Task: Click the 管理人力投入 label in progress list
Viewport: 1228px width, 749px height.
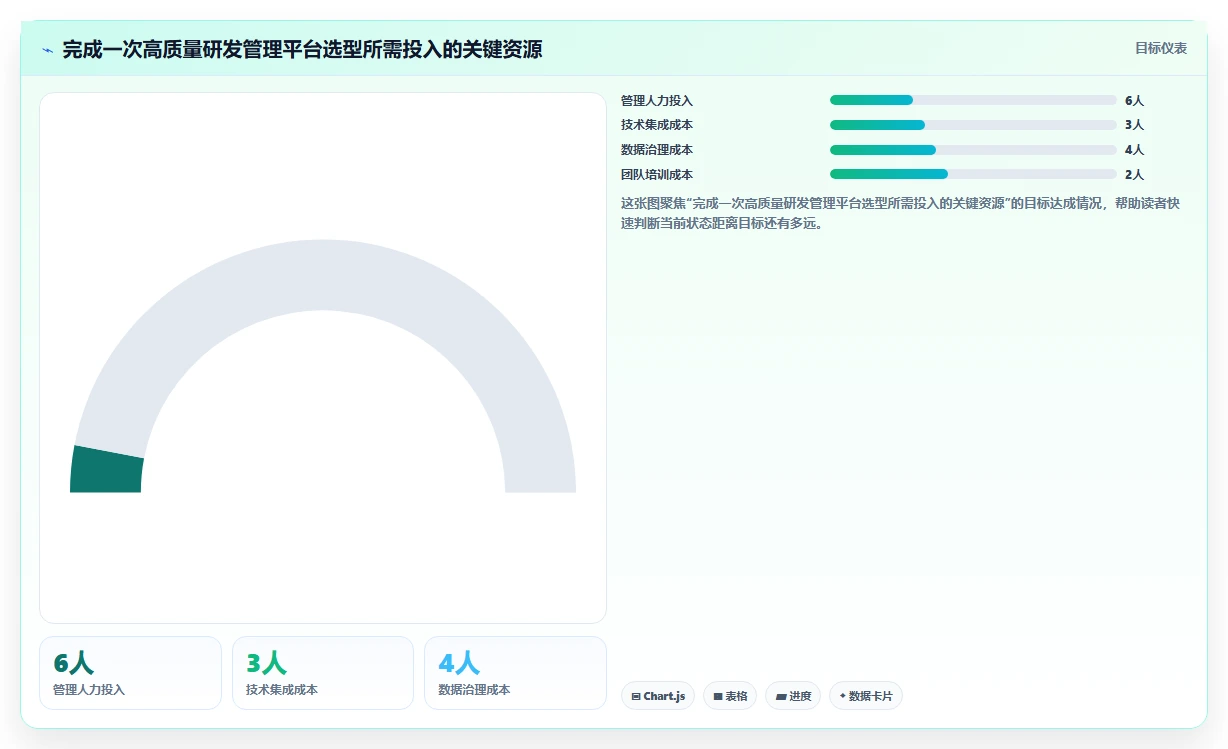Action: [657, 101]
